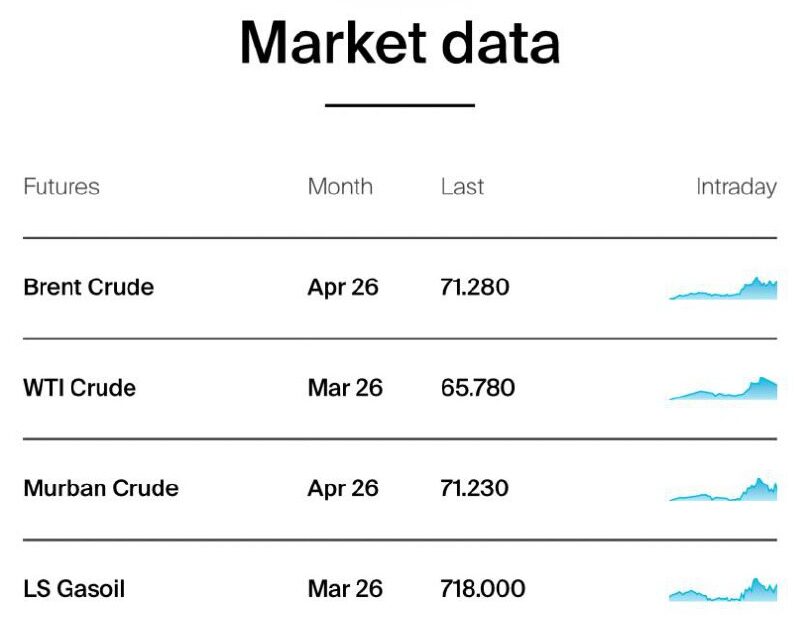The width and height of the screenshot is (800, 620).
Task: Click Brent Crude last price 71.280
Action: click(475, 287)
